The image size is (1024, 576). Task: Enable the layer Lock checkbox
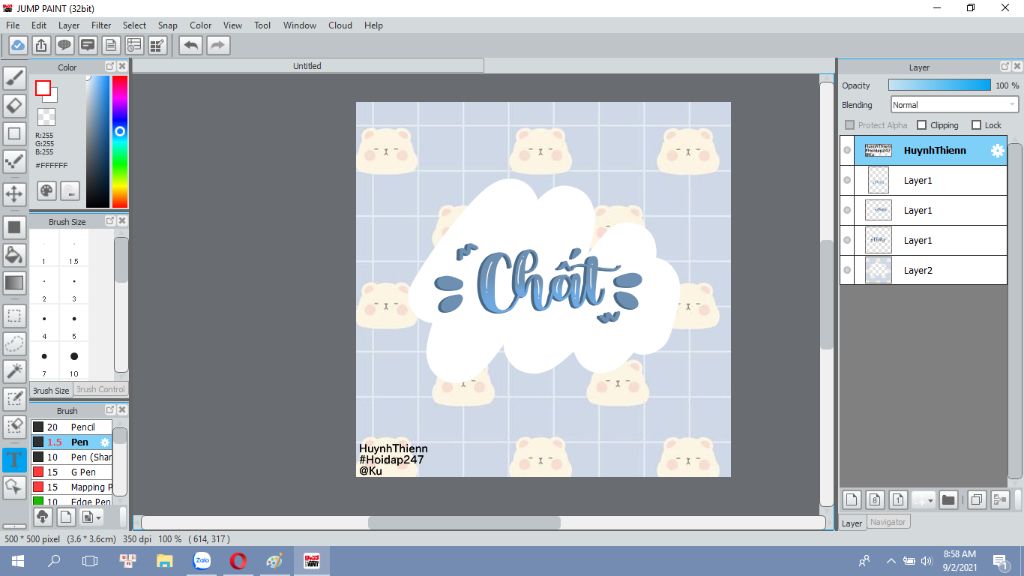(x=976, y=125)
